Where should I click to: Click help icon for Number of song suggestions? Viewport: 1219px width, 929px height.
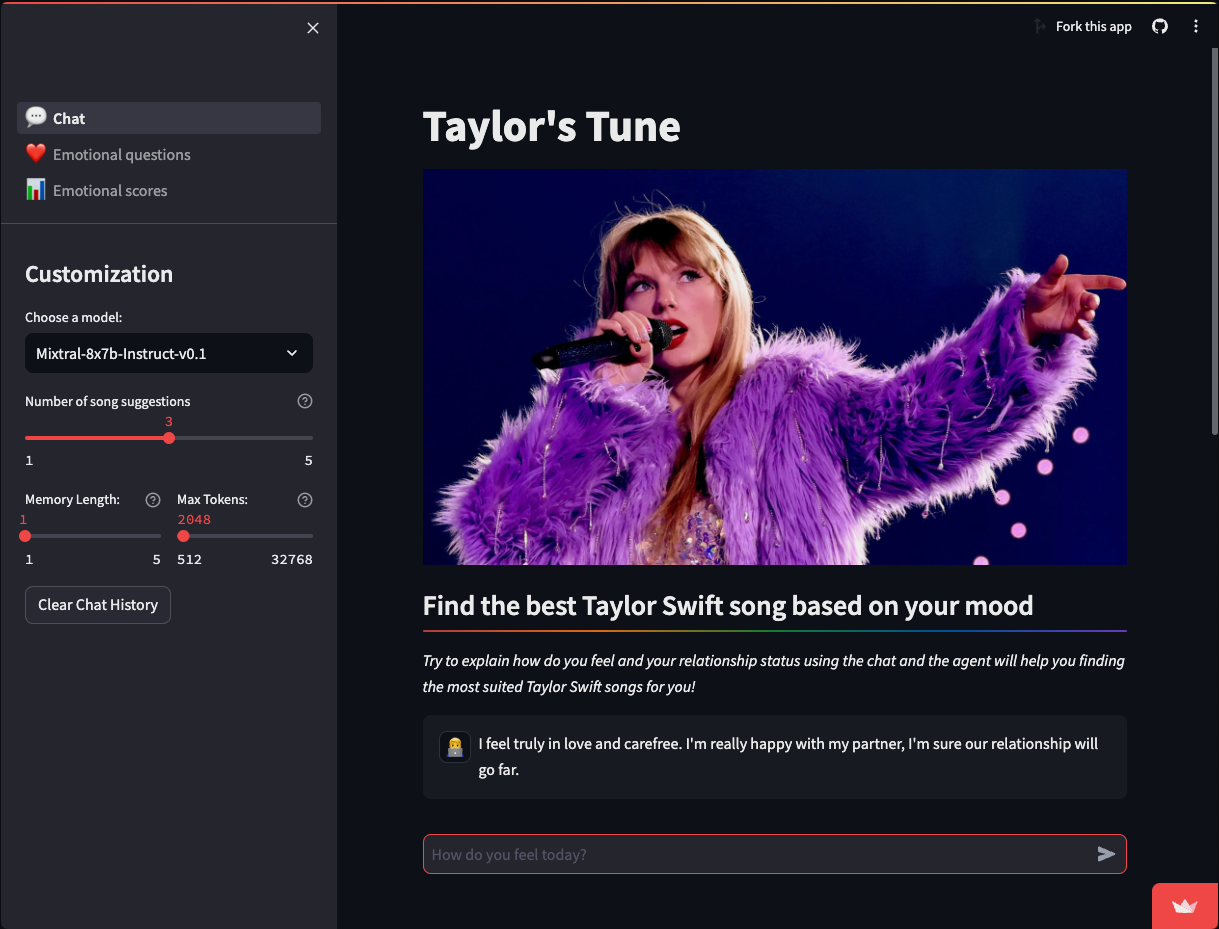(x=305, y=401)
